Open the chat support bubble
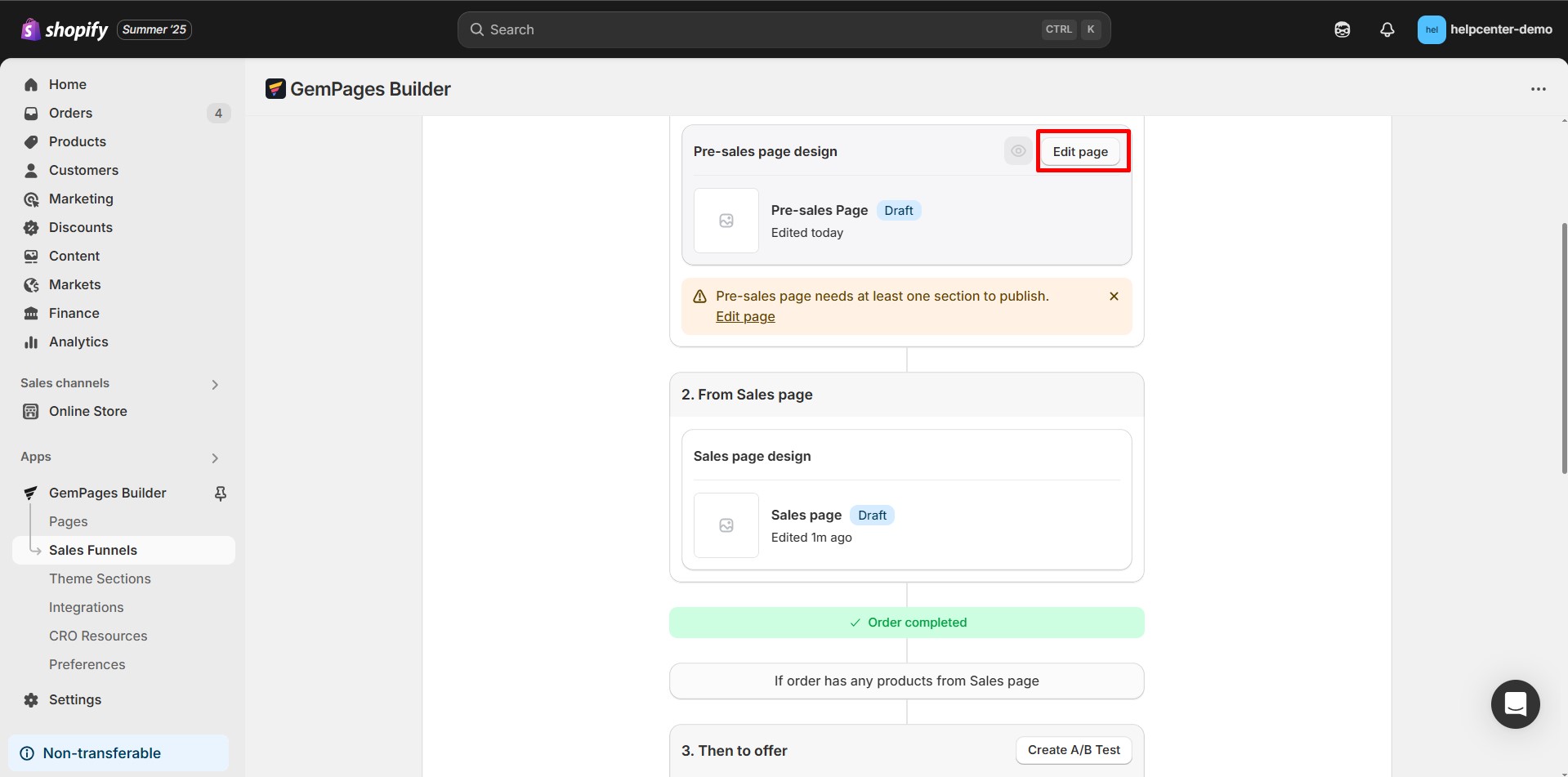This screenshot has height=777, width=1568. pos(1515,703)
